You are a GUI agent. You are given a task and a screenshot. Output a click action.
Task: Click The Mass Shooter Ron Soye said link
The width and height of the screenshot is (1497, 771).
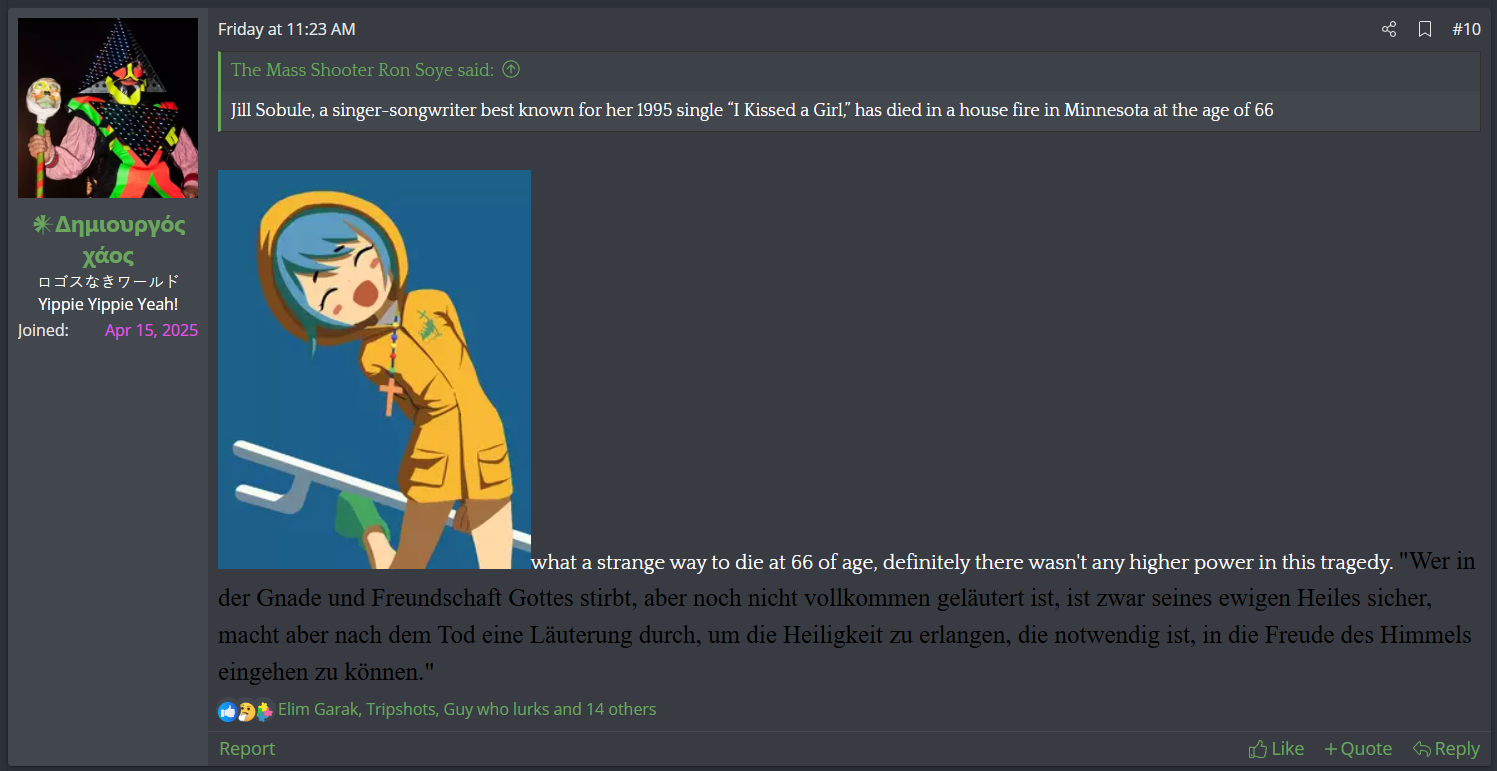pos(362,69)
